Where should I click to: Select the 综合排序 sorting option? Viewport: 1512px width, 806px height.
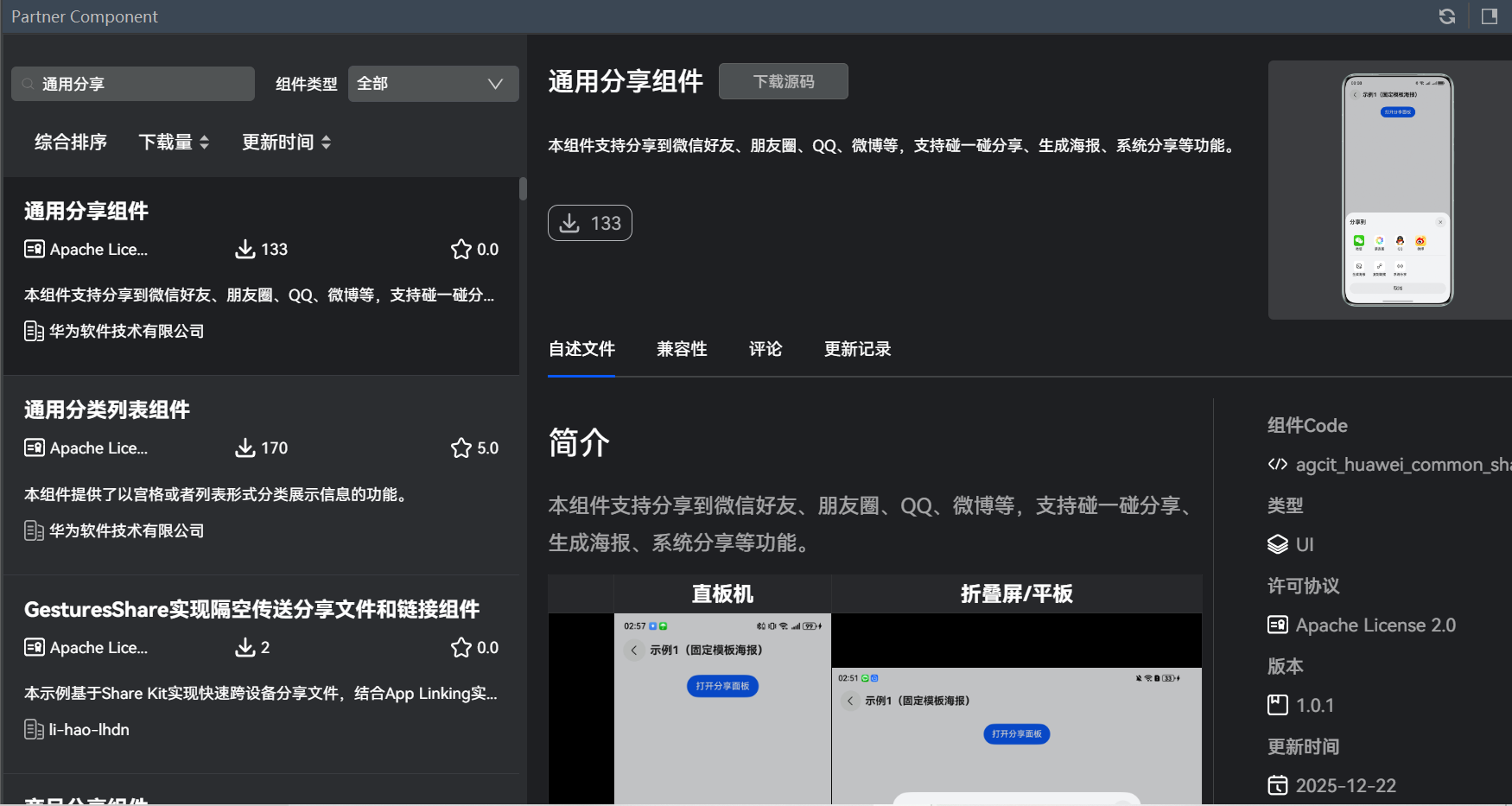71,143
